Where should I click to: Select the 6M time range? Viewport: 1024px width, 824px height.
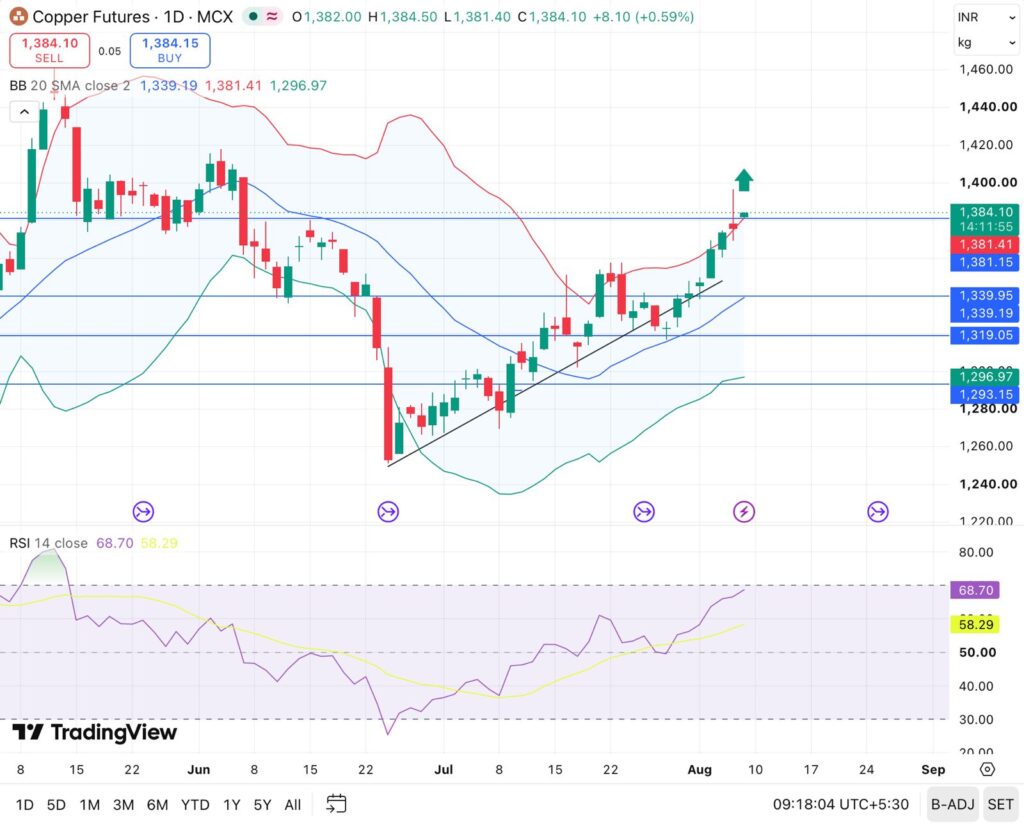(x=157, y=804)
